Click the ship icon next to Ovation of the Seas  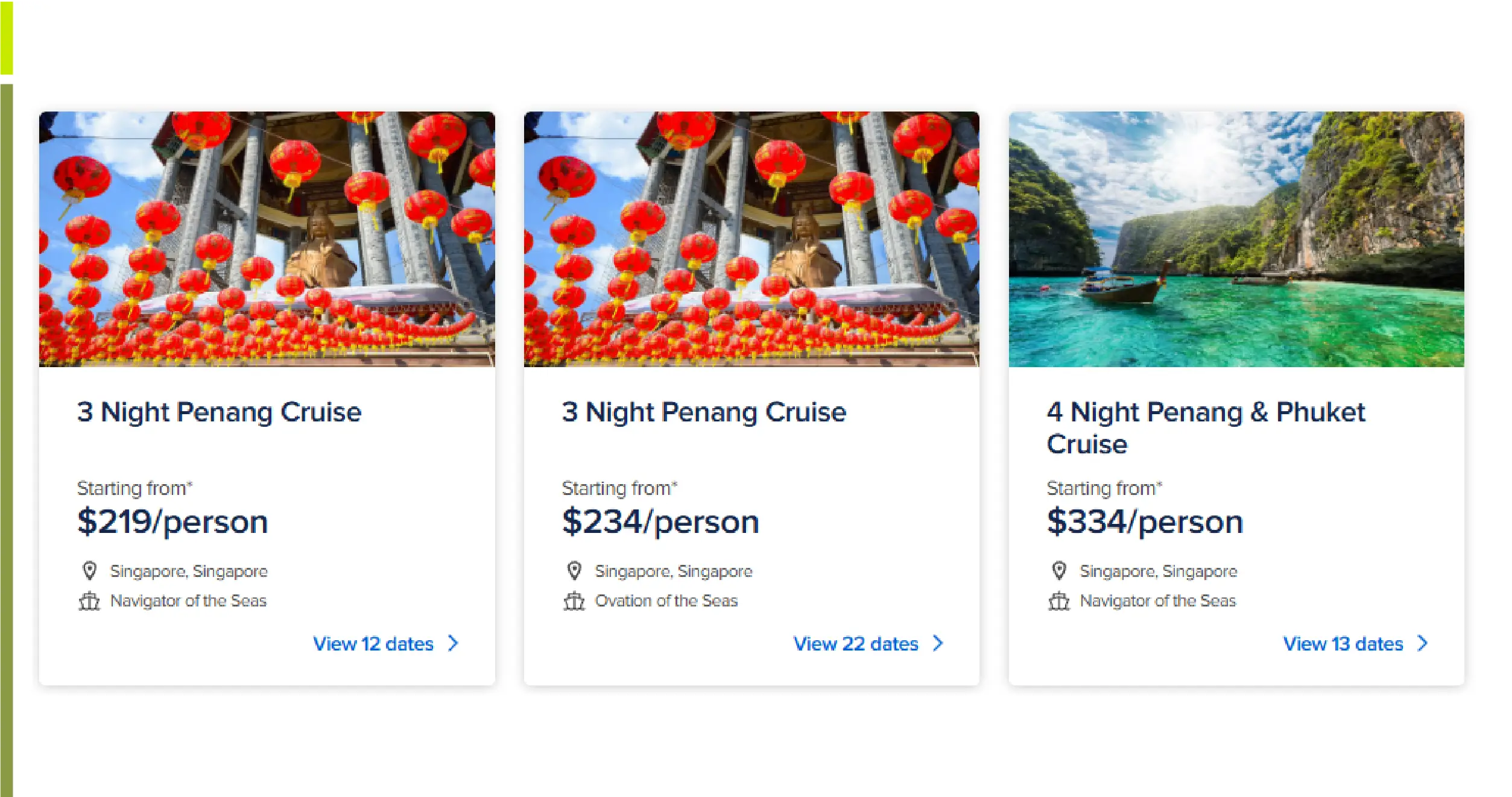pyautogui.click(x=575, y=600)
